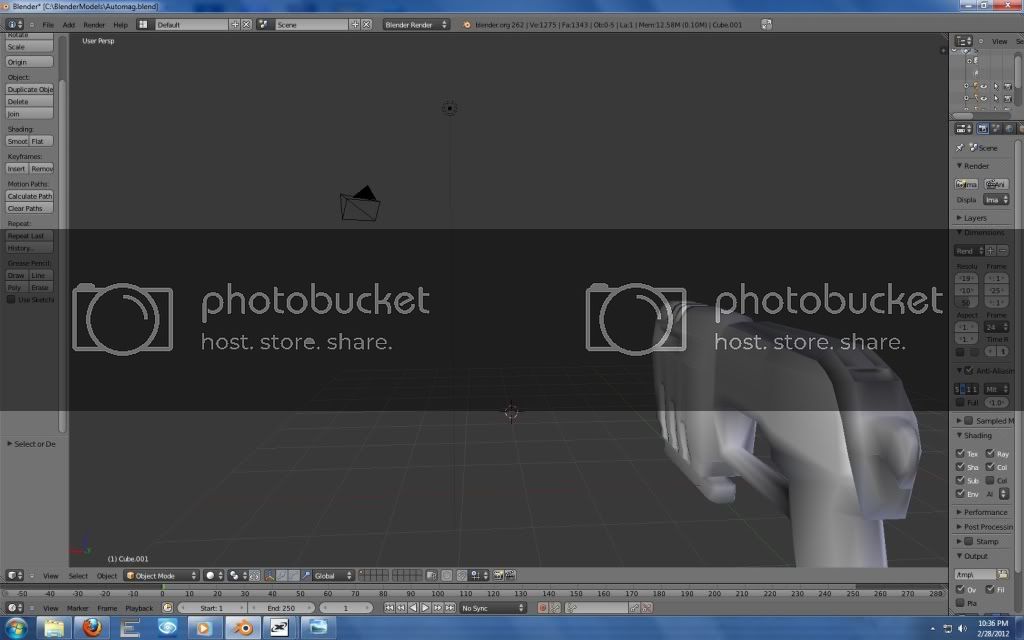Click the render Image button icon

967,184
